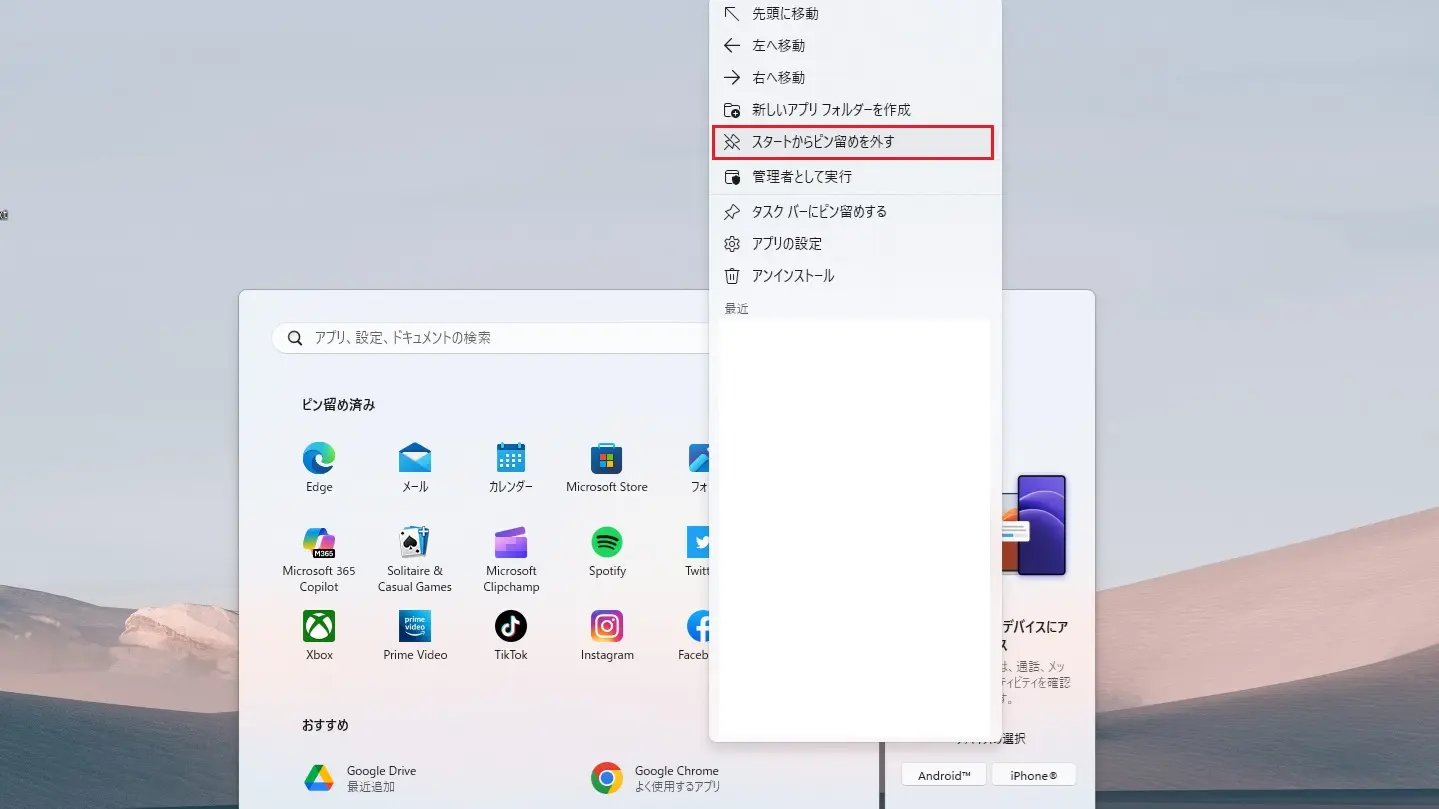Click the ピン留め済み heading
The image size is (1439, 809).
[x=339, y=405]
